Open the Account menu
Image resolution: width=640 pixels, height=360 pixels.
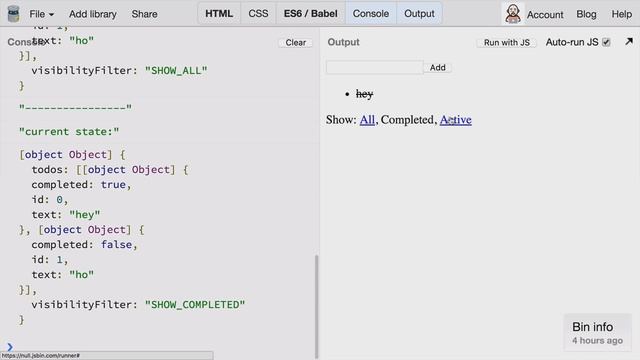(545, 14)
